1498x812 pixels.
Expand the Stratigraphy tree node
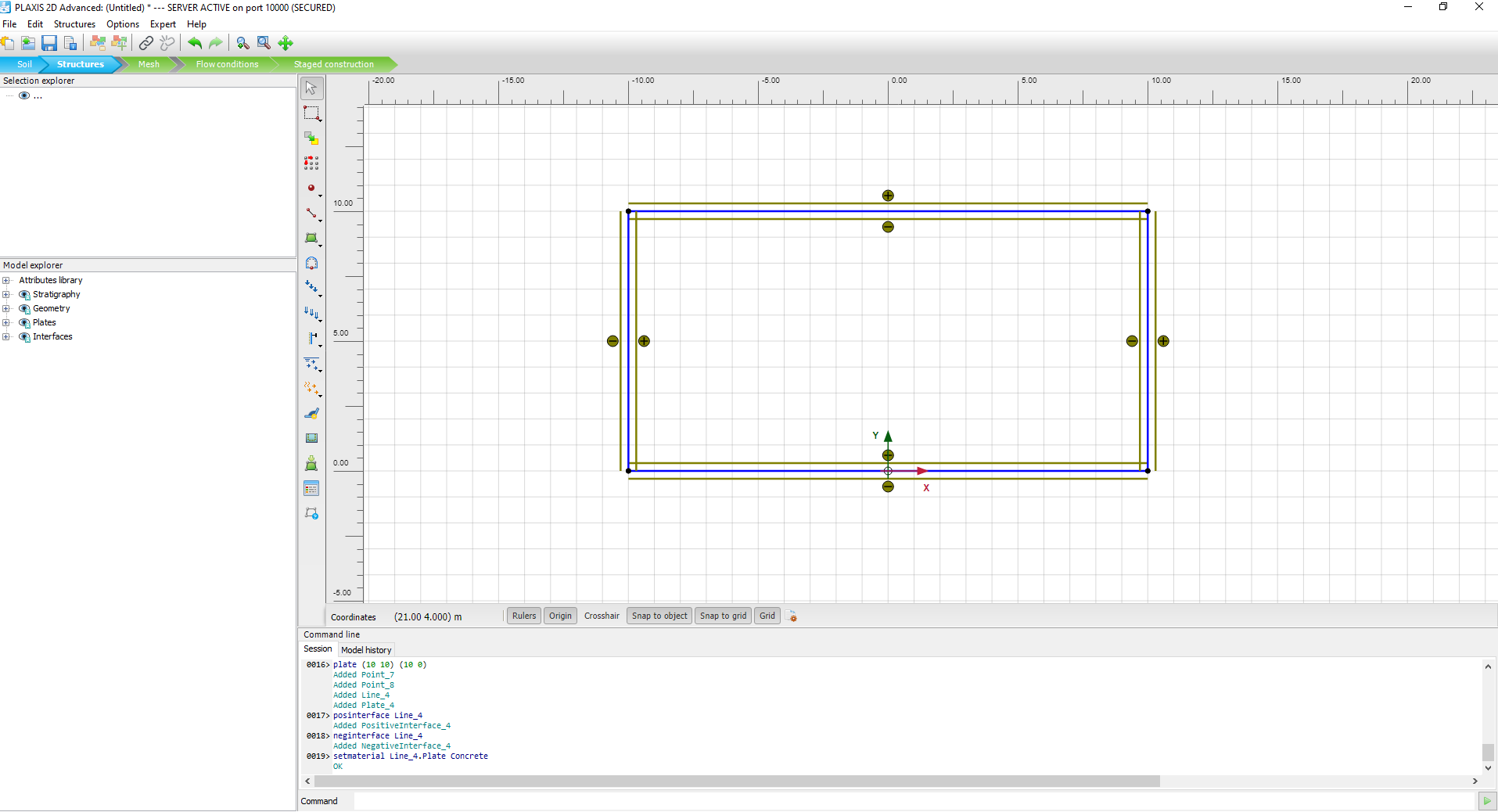click(x=6, y=295)
